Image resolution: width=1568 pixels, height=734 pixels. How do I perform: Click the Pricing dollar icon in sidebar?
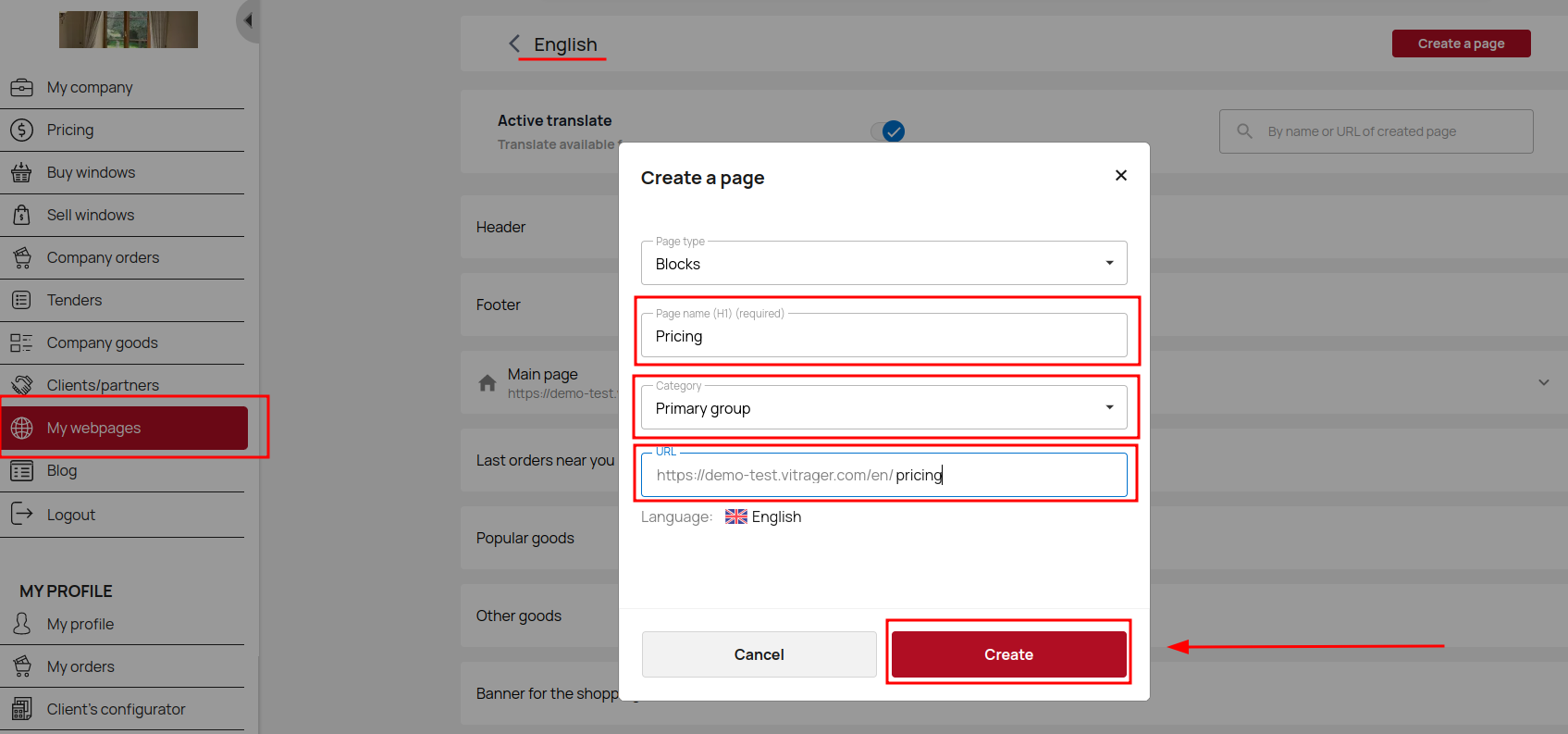(21, 130)
